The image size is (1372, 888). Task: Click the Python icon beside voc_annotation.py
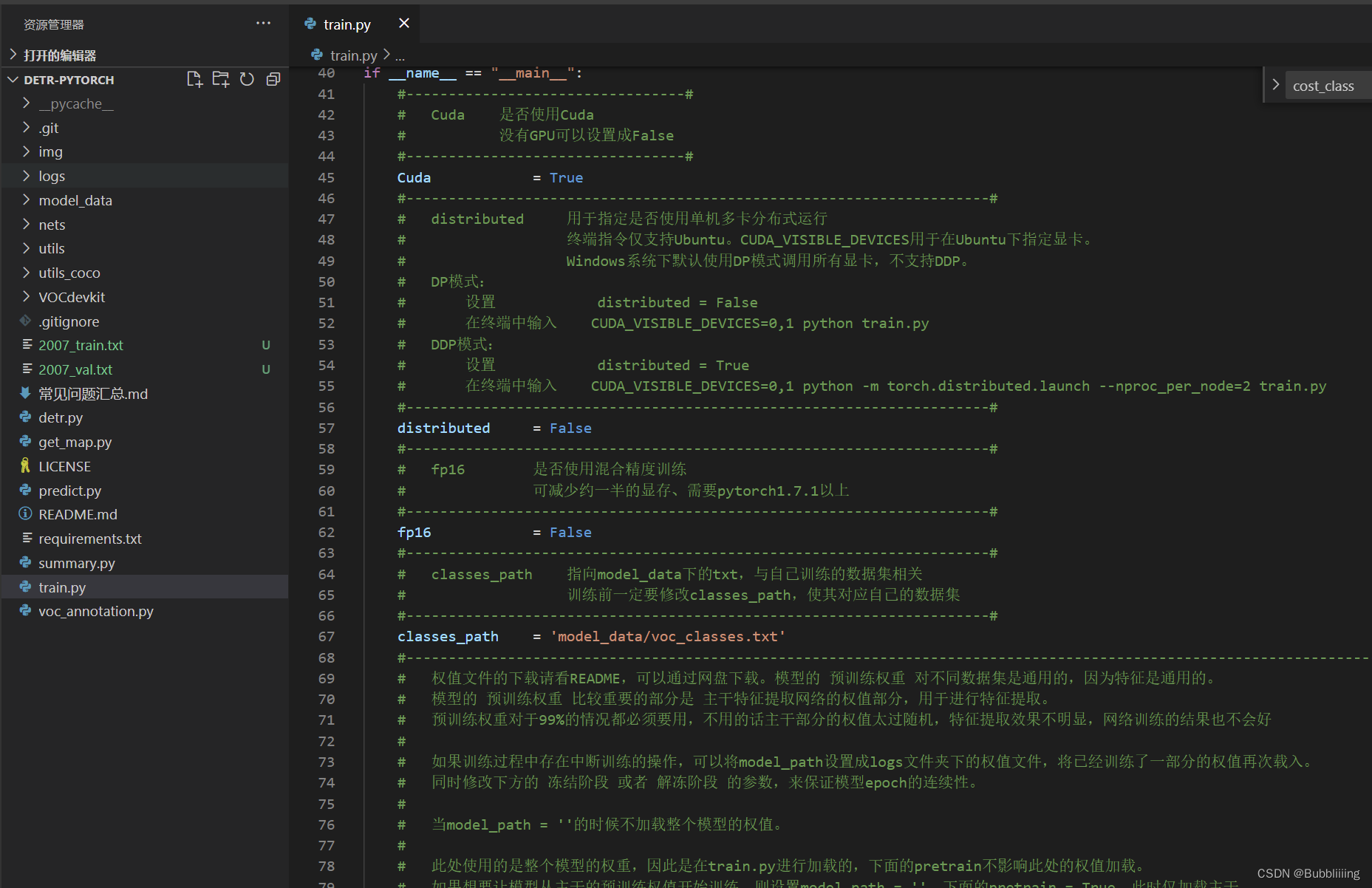coord(26,610)
